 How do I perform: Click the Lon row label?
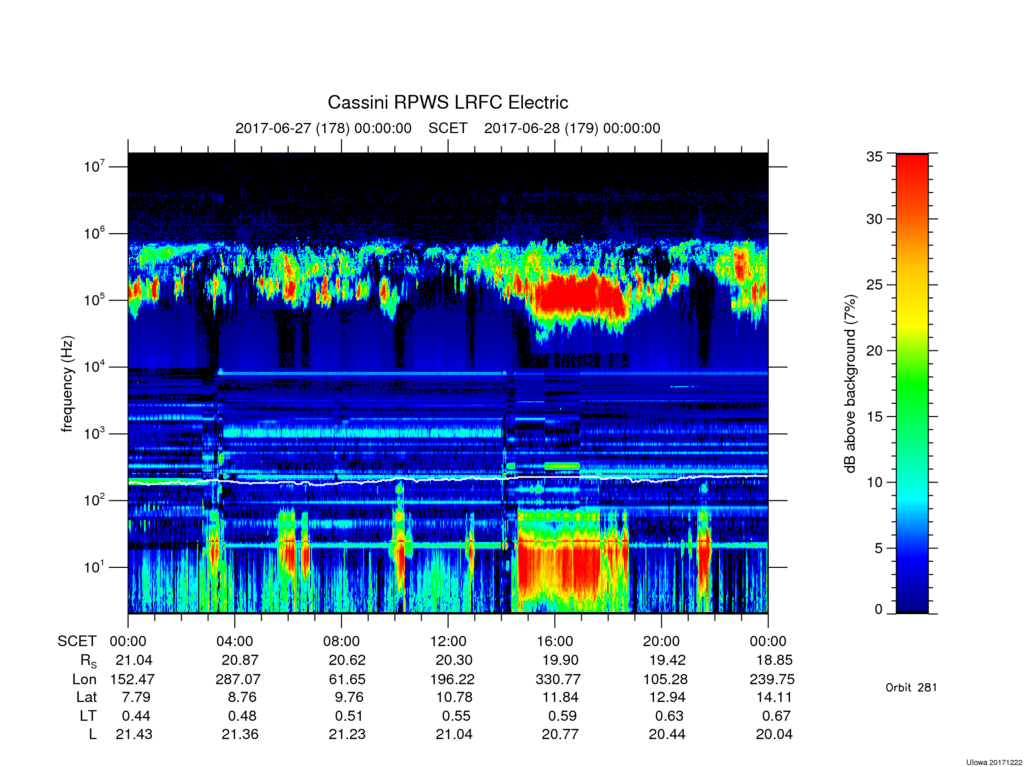click(x=84, y=679)
